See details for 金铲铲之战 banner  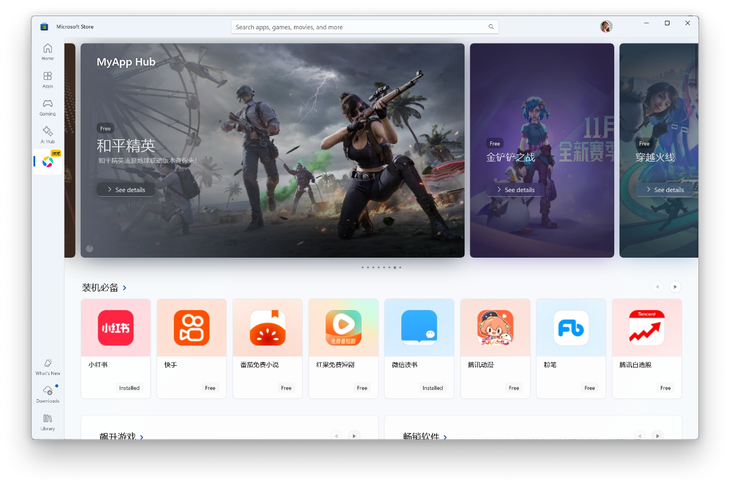coord(515,189)
